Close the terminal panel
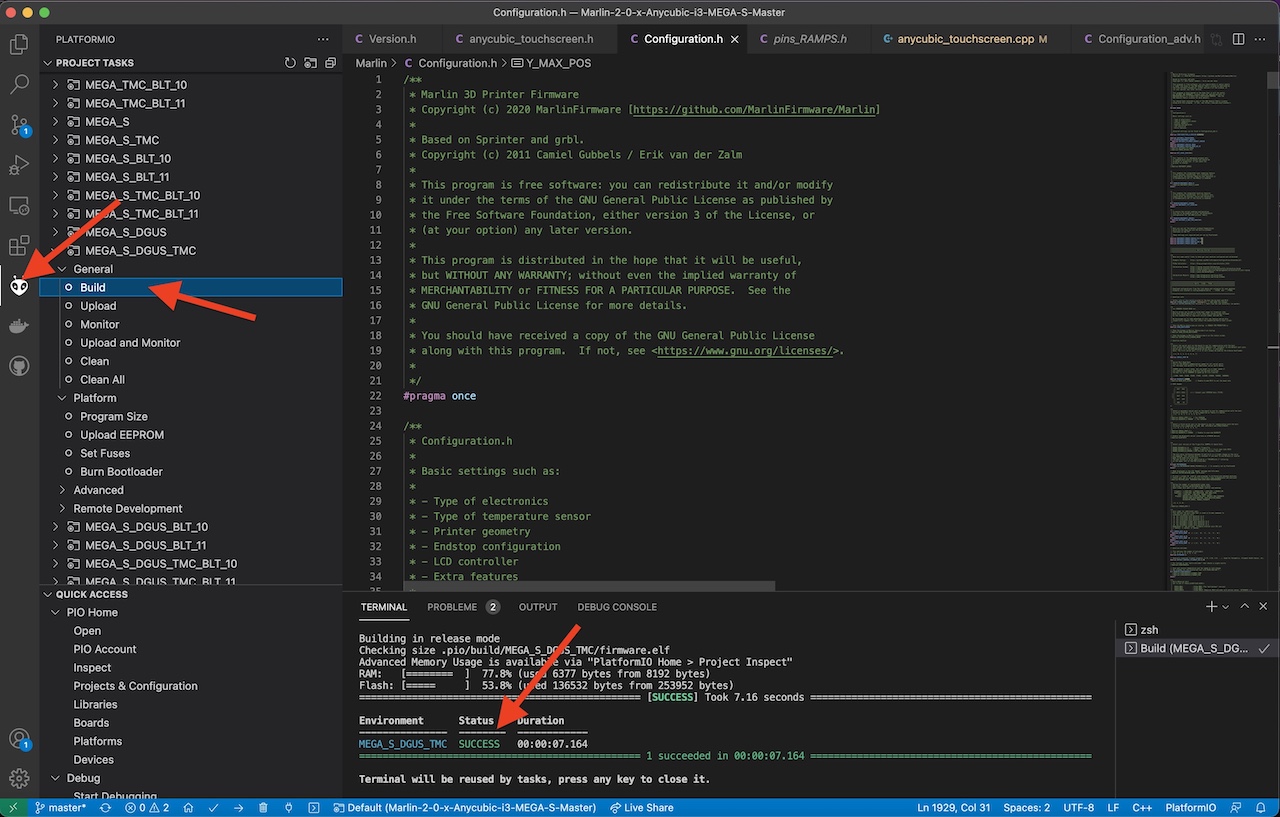The image size is (1280, 817). coord(1264,607)
